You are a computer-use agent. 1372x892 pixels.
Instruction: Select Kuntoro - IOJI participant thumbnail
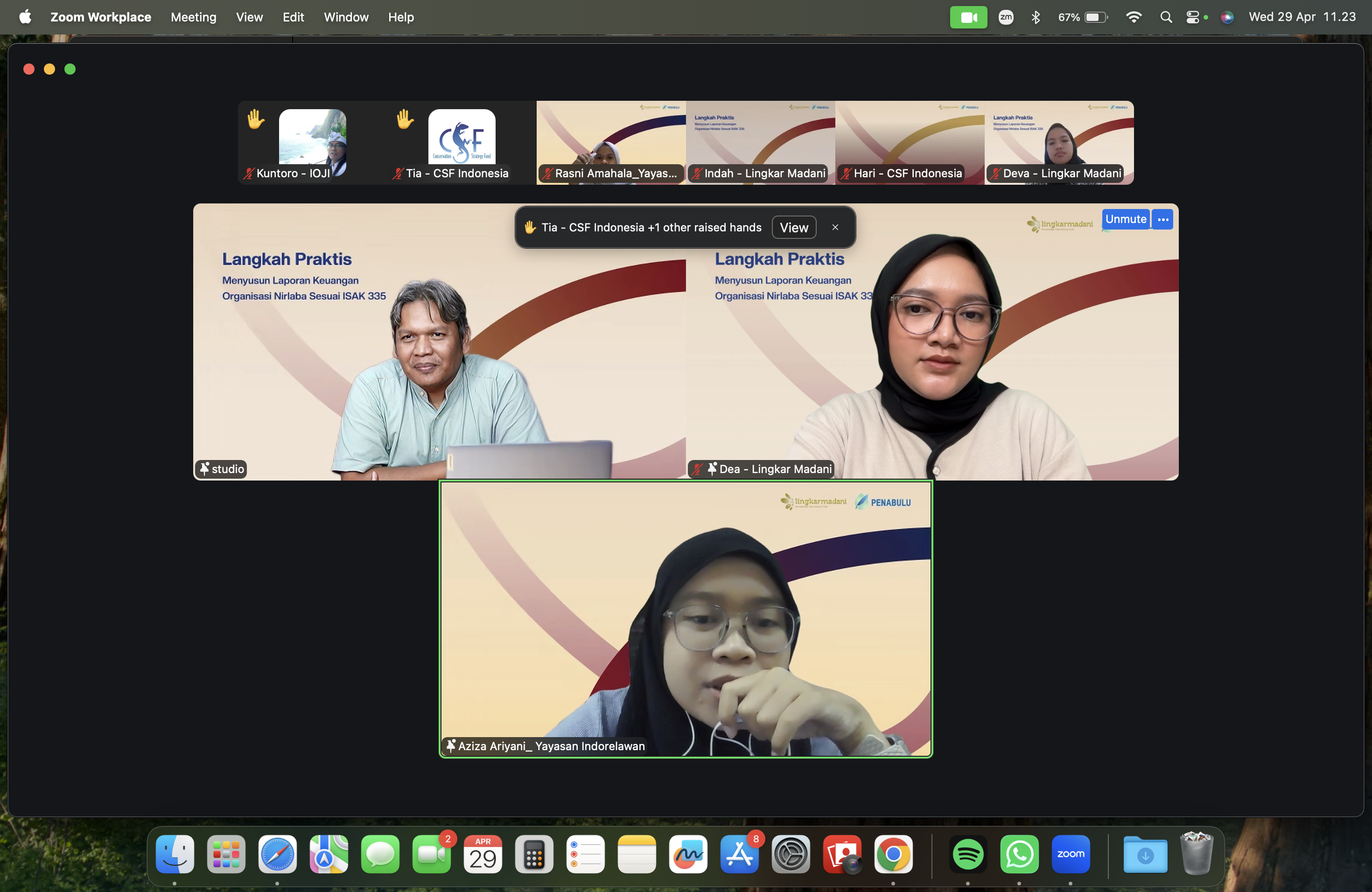313,143
